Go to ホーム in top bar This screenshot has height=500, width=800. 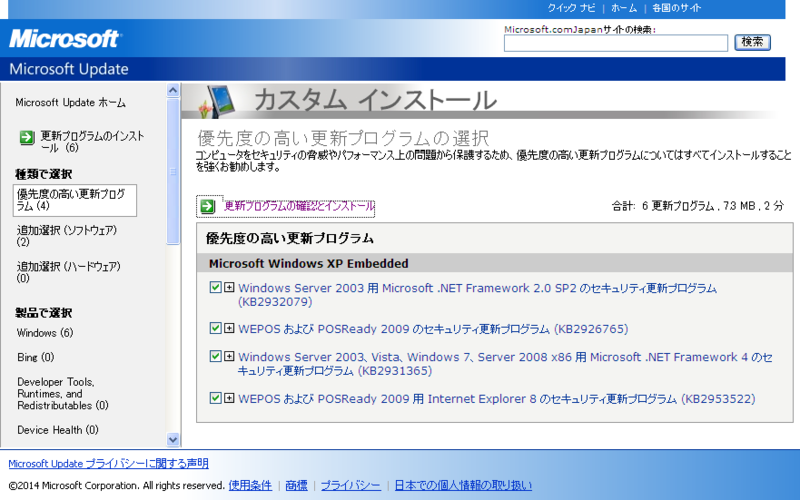(x=624, y=8)
